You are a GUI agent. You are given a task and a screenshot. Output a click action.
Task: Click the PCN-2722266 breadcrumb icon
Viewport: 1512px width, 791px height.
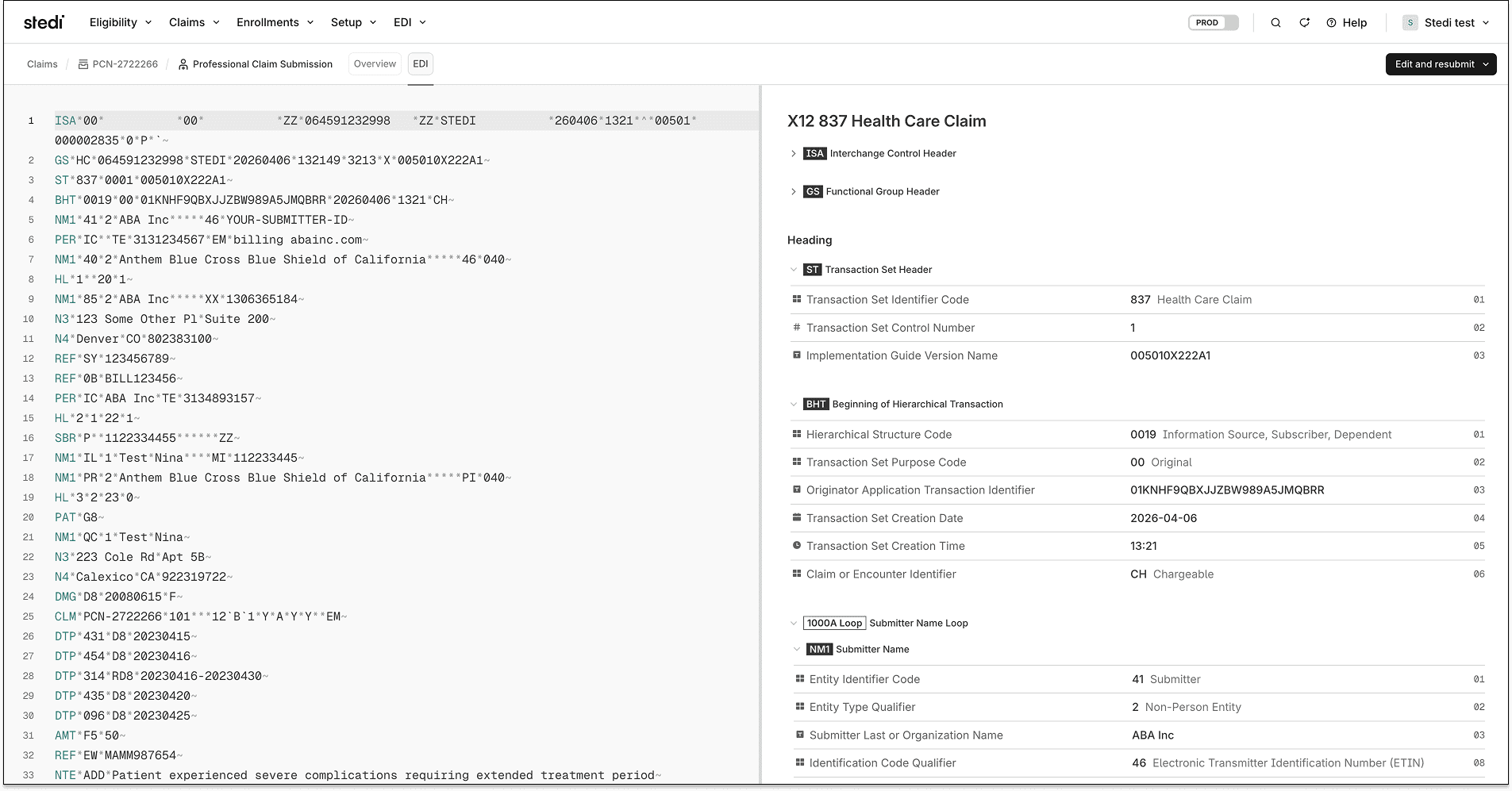tap(83, 64)
